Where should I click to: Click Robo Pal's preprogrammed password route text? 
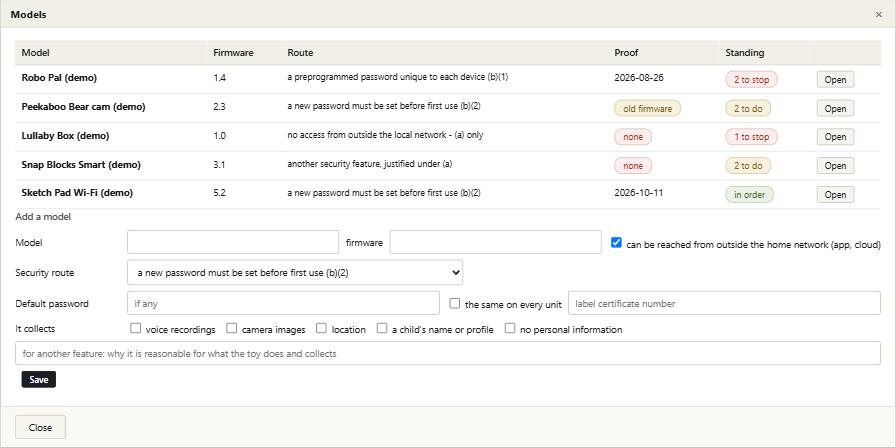pyautogui.click(x=398, y=77)
